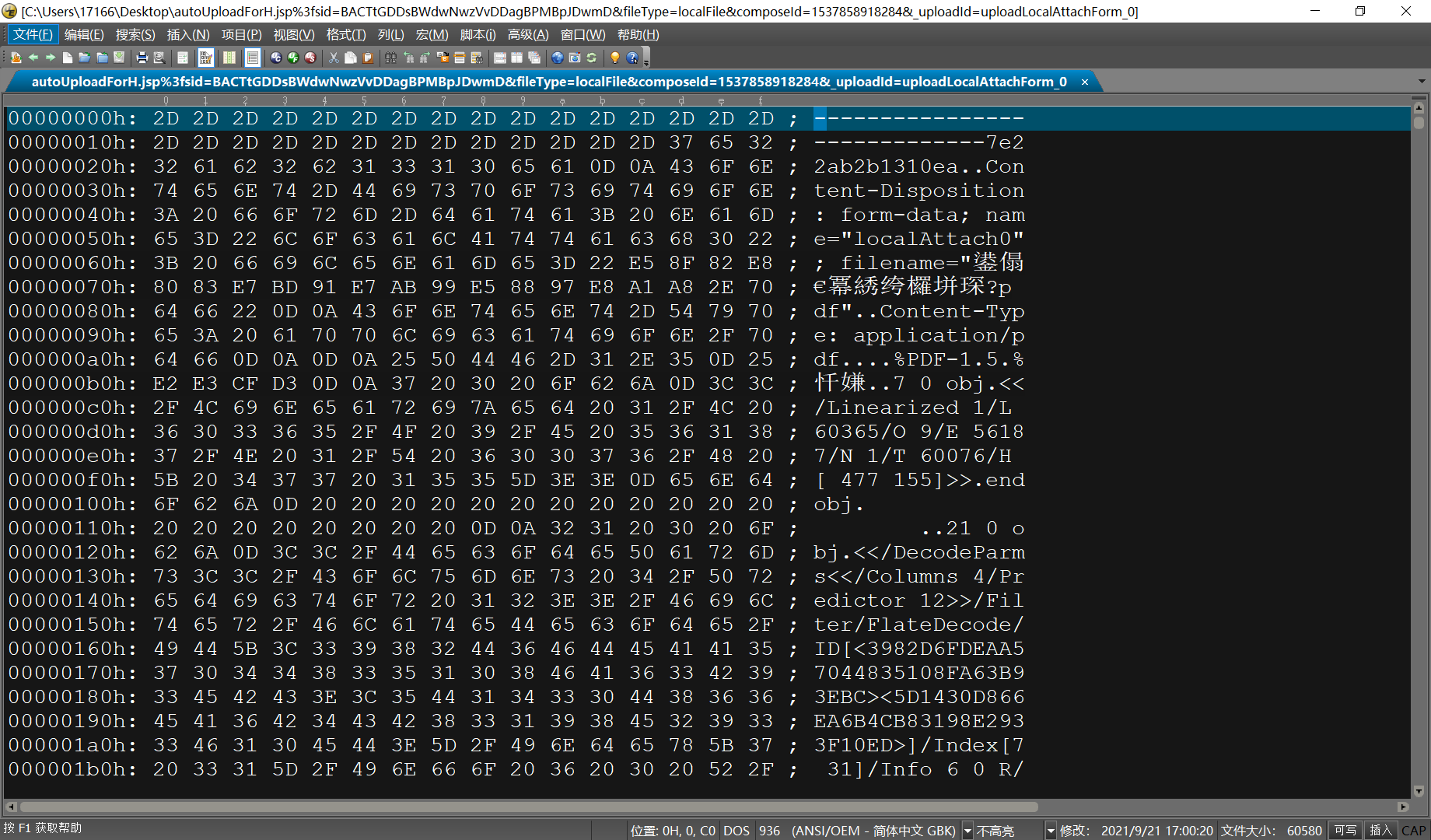Open the 宏(M) menu
This screenshot has width=1431, height=840.
pyautogui.click(x=432, y=34)
